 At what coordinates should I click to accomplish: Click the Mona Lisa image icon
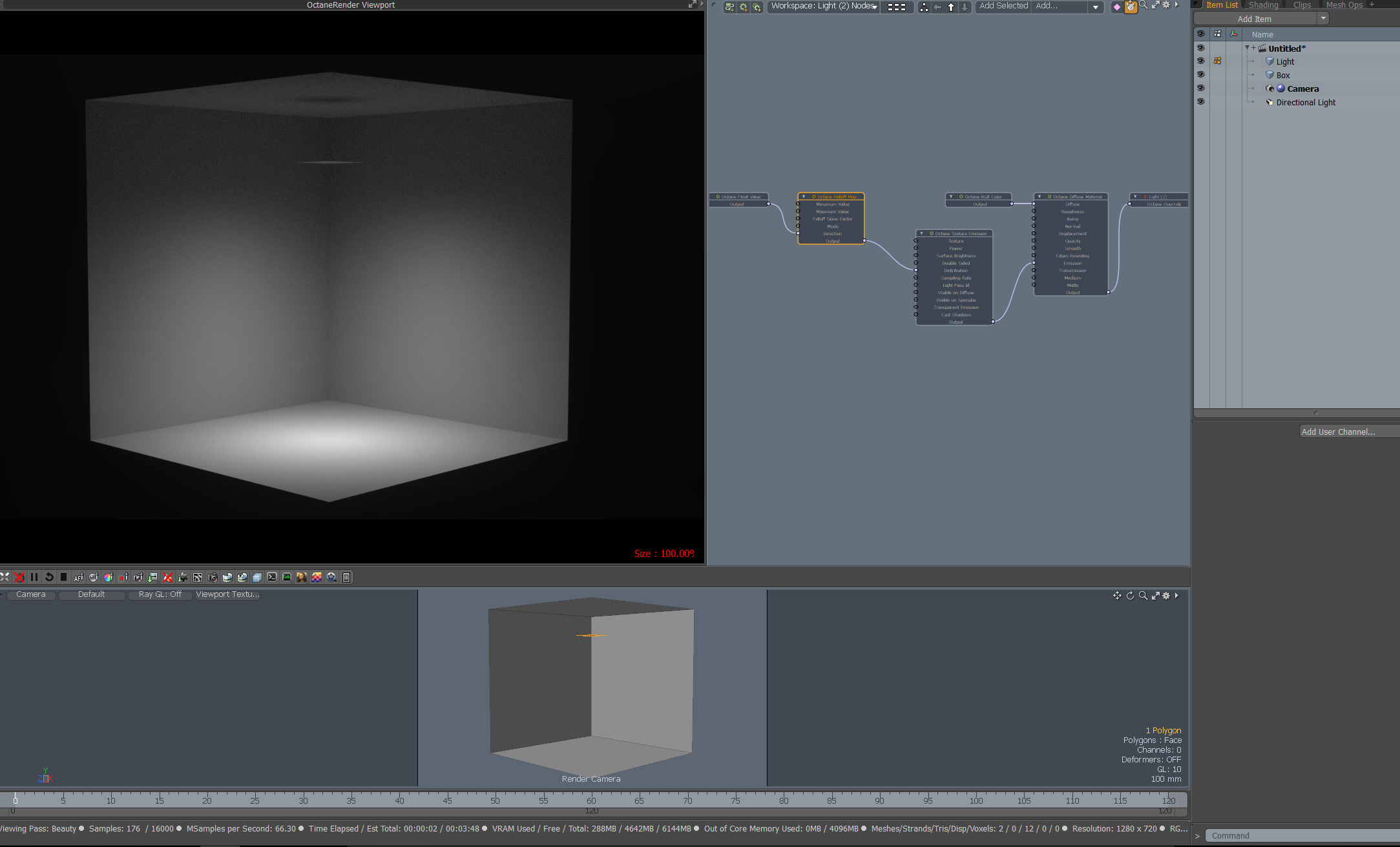point(302,577)
